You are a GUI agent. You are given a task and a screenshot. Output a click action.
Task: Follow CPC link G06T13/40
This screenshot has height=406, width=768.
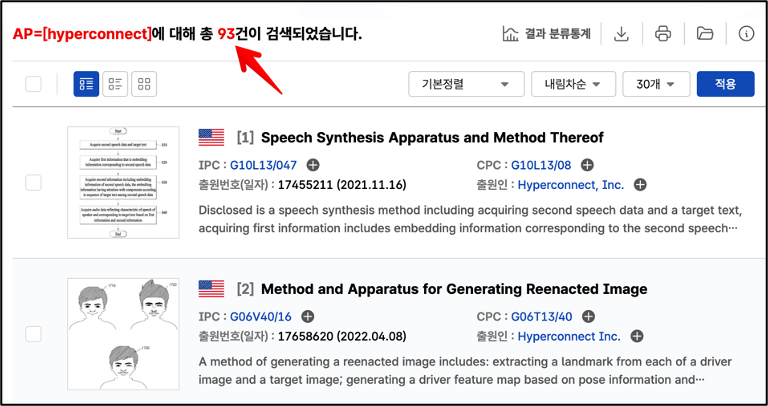pyautogui.click(x=542, y=317)
